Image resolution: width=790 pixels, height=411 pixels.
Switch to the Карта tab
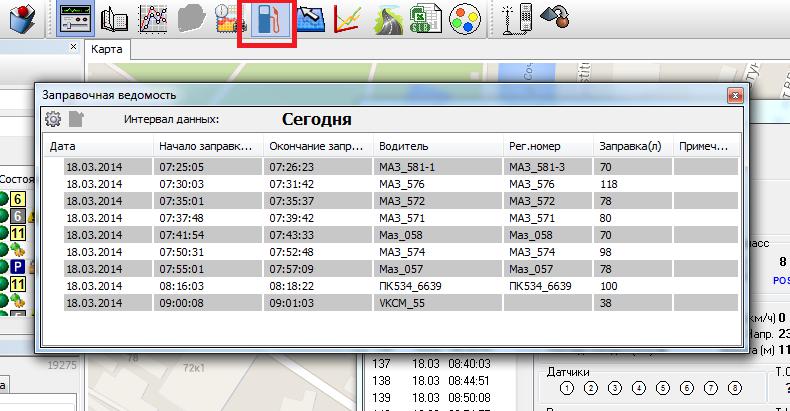click(x=107, y=48)
